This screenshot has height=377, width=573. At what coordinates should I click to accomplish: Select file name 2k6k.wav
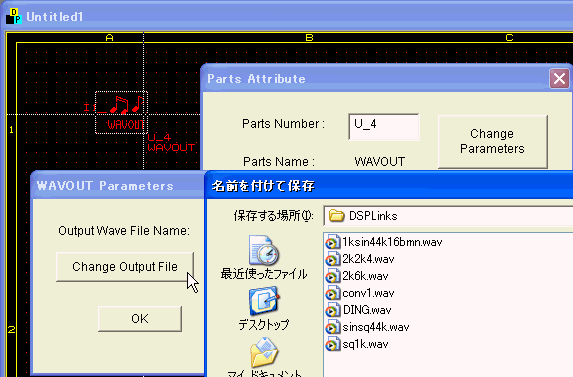click(x=365, y=276)
